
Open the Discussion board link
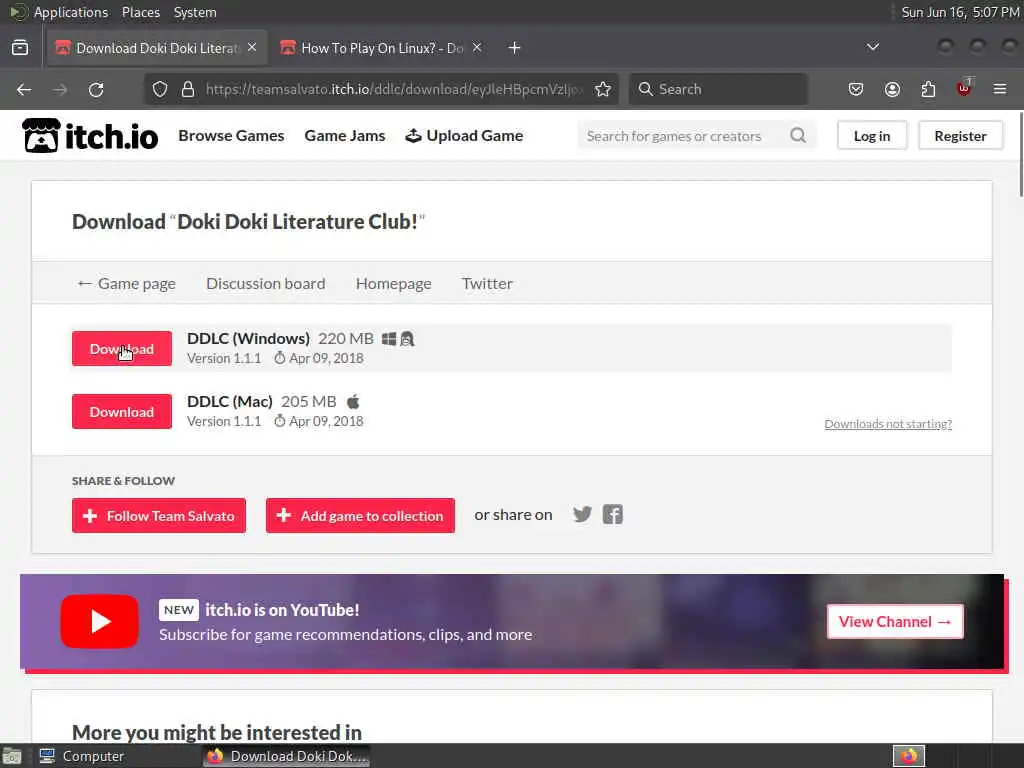(x=266, y=283)
